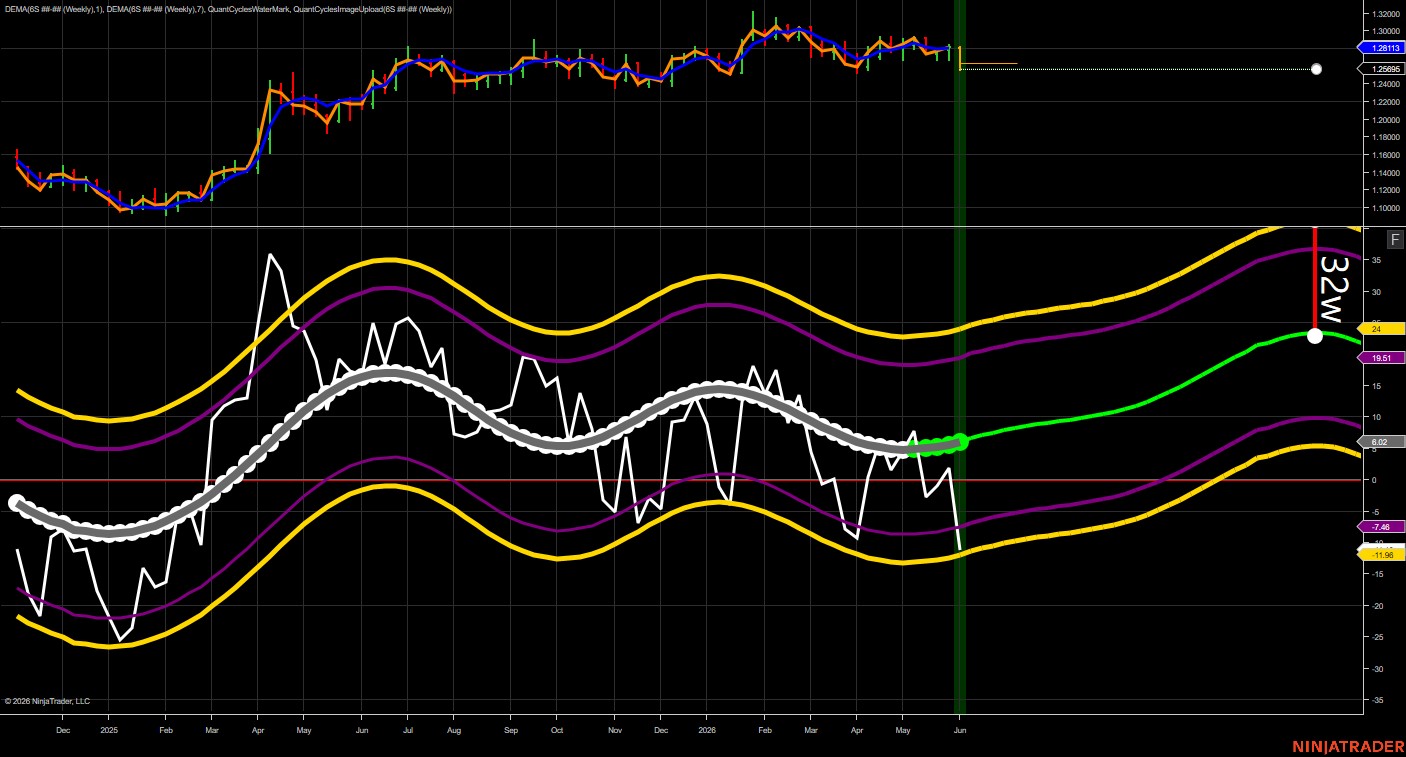Click the 2026 label on the time axis
The image size is (1406, 757).
[706, 730]
